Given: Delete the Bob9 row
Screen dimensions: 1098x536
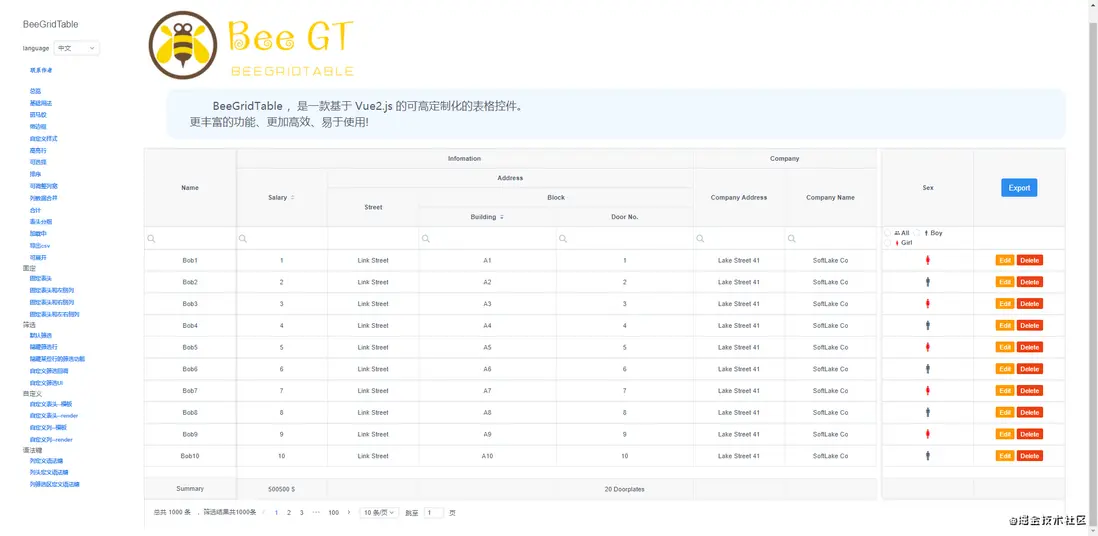Looking at the screenshot, I should point(1029,434).
